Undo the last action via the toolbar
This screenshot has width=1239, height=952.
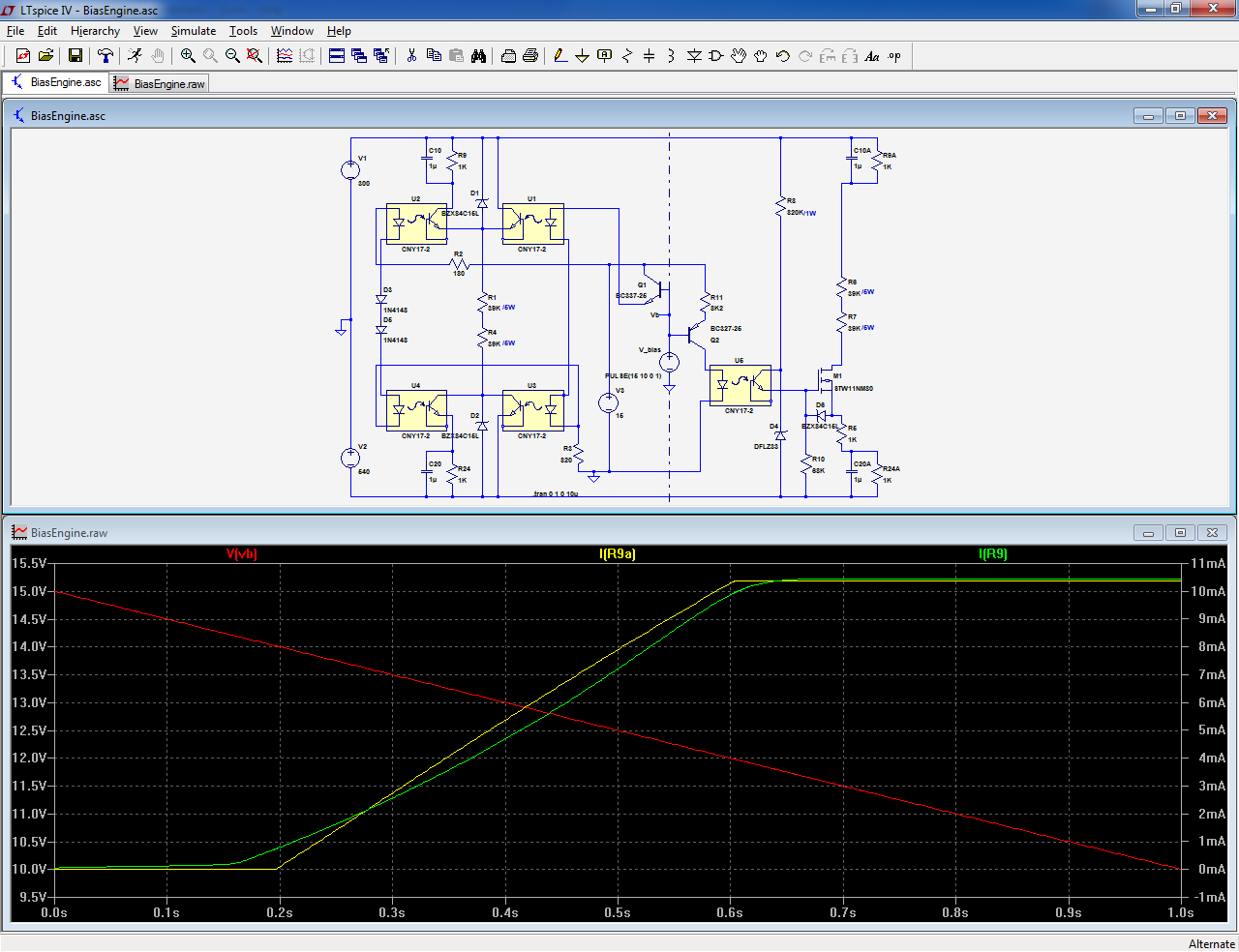(x=783, y=56)
